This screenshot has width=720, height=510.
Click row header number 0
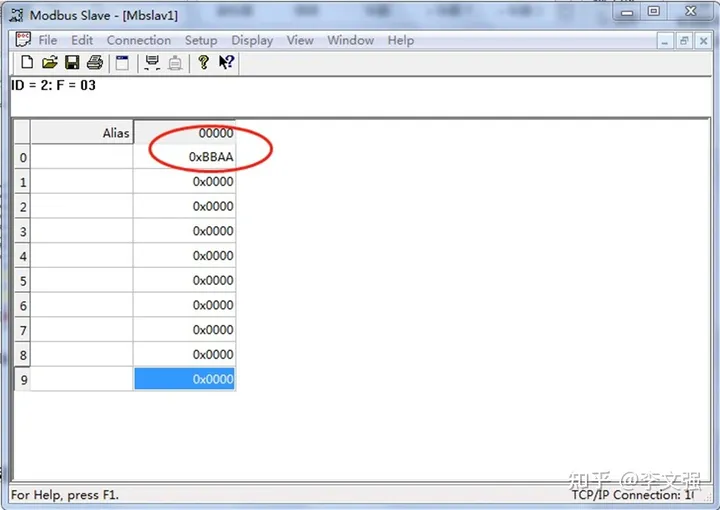tap(22, 157)
